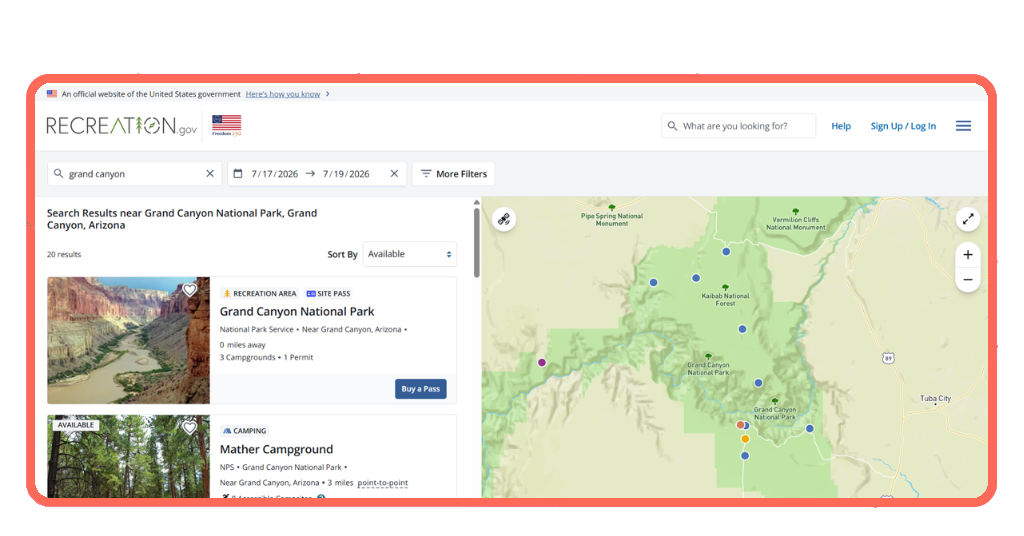Screen dimensions: 1024x536
Task: Click the grand canyon location search field
Action: pos(135,174)
